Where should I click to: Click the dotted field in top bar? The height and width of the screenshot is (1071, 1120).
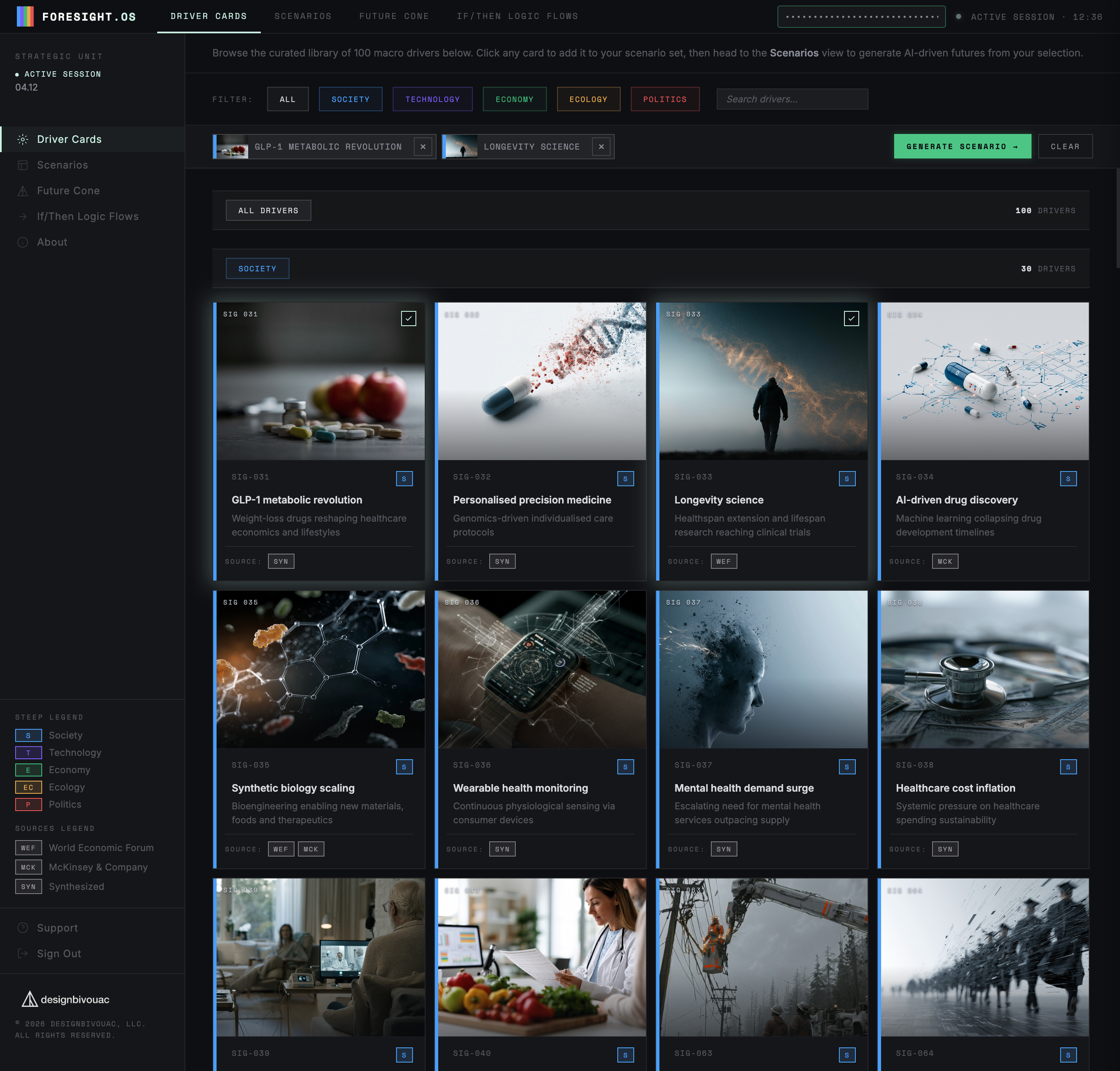(862, 17)
